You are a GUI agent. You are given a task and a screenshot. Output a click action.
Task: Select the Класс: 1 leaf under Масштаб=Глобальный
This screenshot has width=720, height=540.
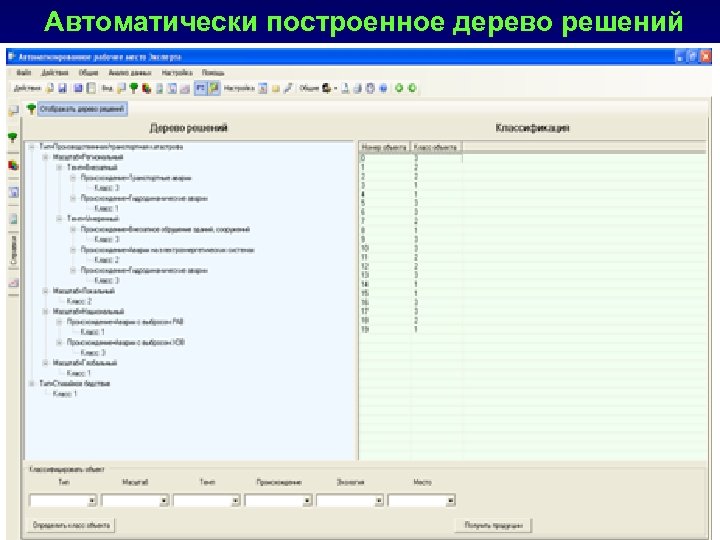pyautogui.click(x=79, y=373)
